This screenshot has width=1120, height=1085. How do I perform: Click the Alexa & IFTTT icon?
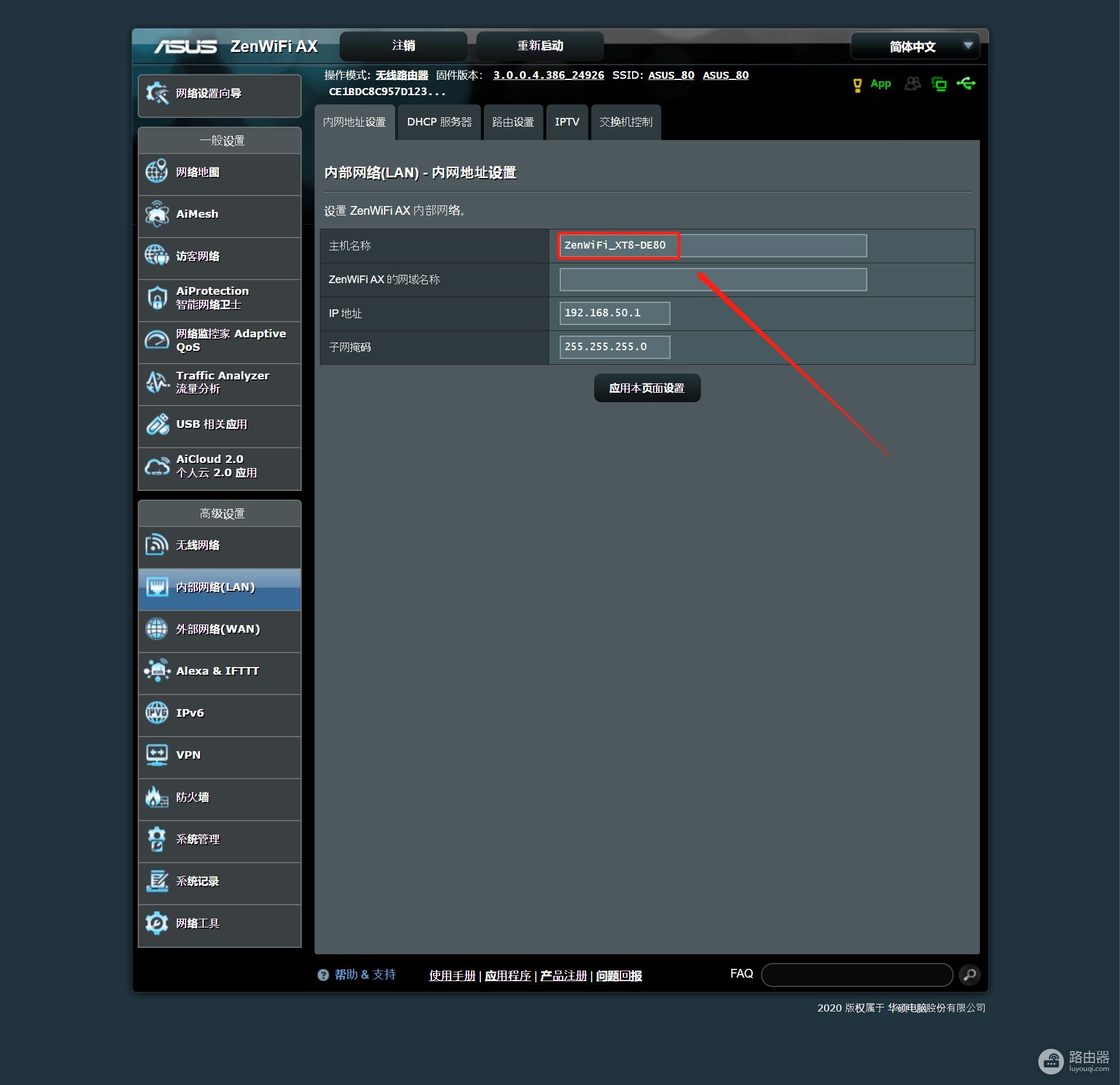(156, 671)
